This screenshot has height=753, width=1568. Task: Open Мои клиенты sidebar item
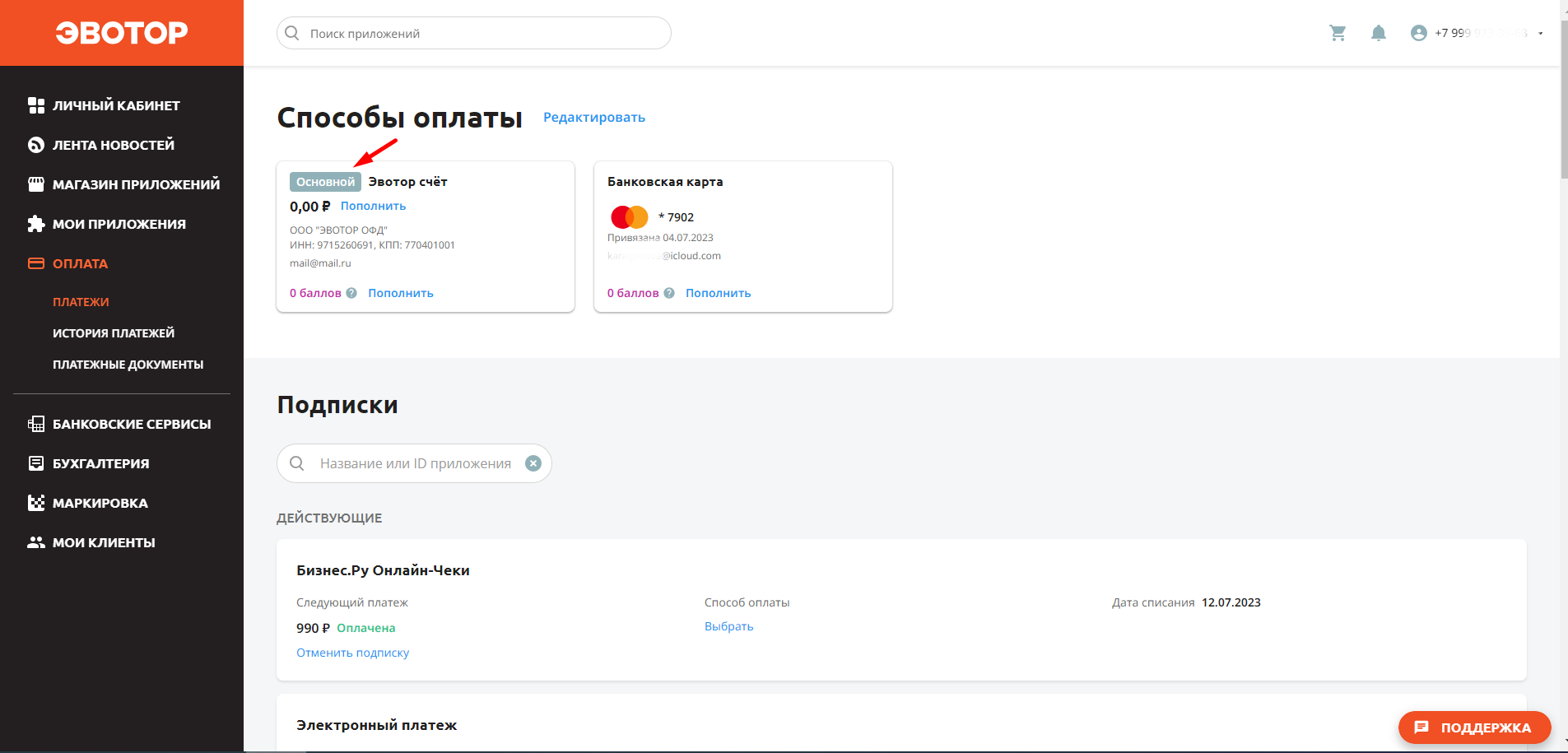tap(104, 542)
